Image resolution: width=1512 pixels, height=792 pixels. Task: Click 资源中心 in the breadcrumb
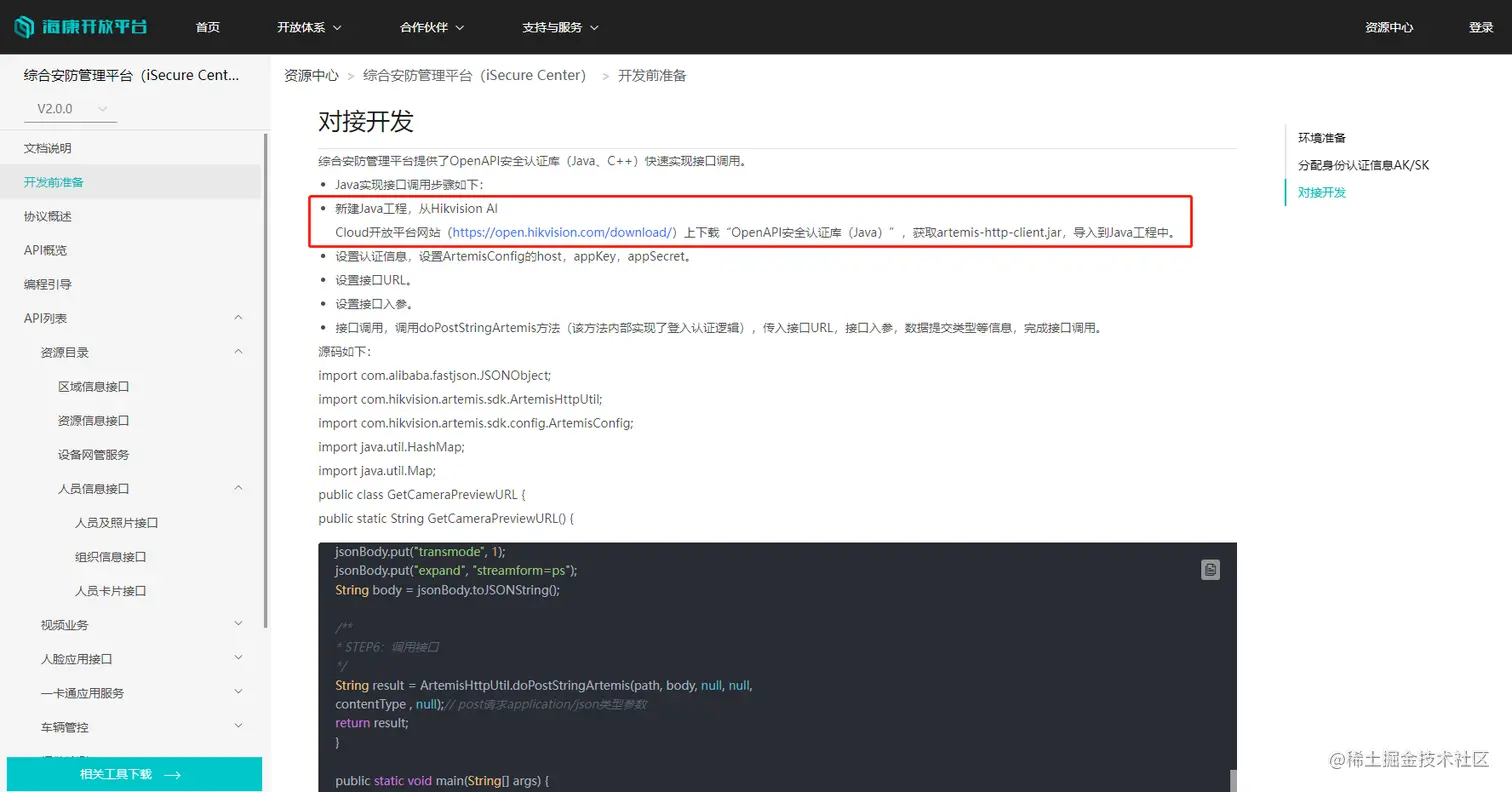[311, 75]
